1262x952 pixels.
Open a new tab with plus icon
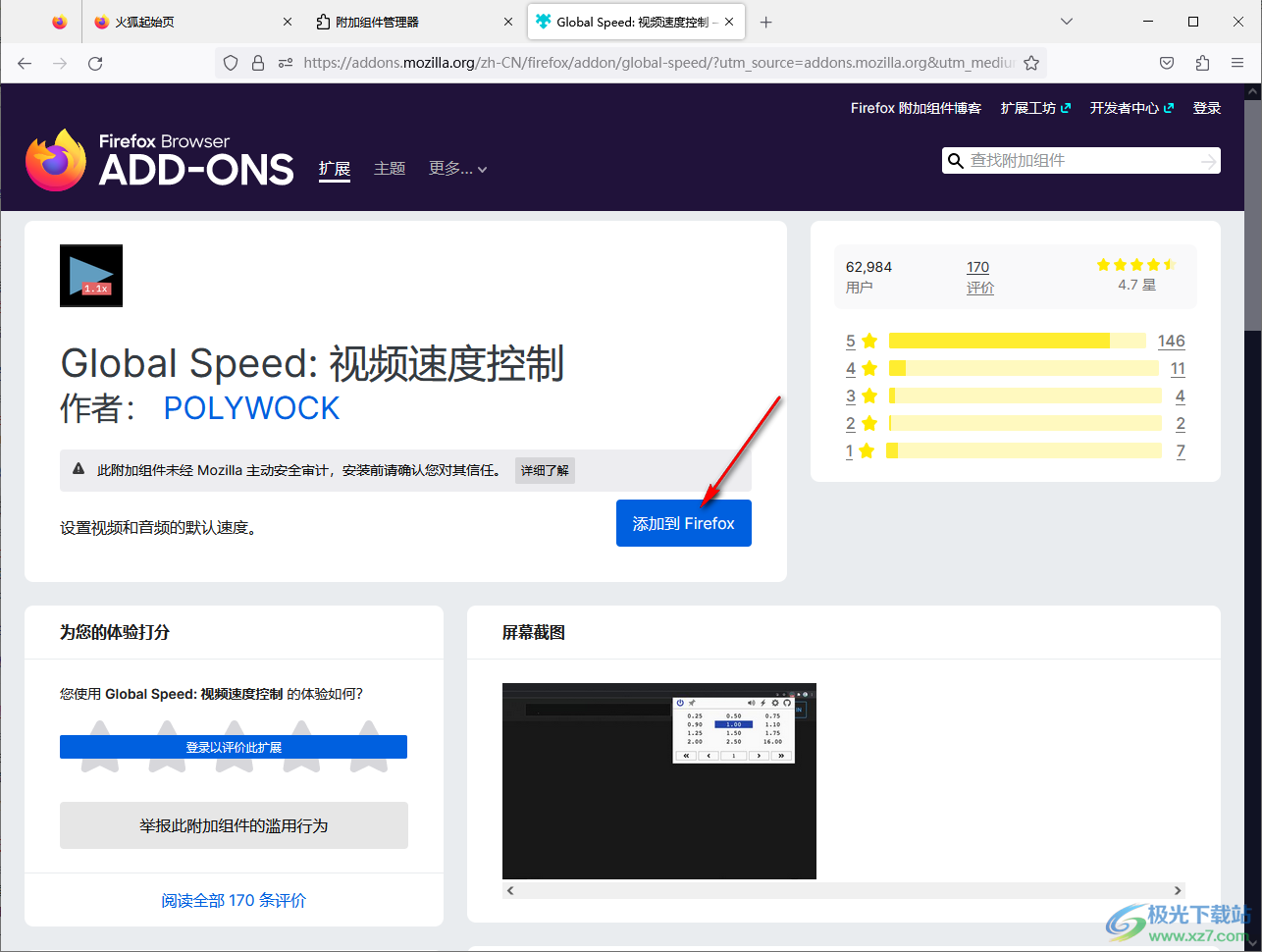(766, 22)
